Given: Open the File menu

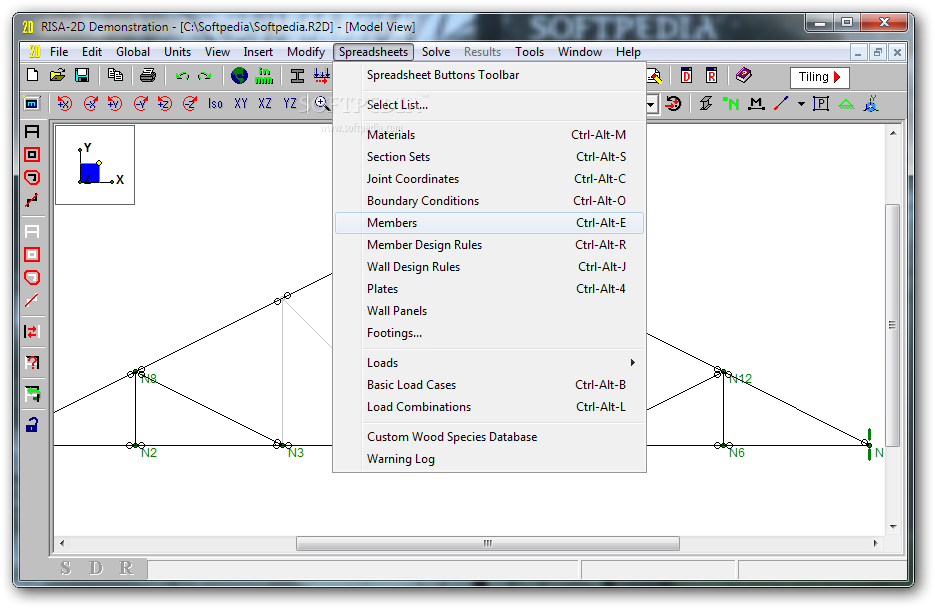Looking at the screenshot, I should (x=58, y=52).
